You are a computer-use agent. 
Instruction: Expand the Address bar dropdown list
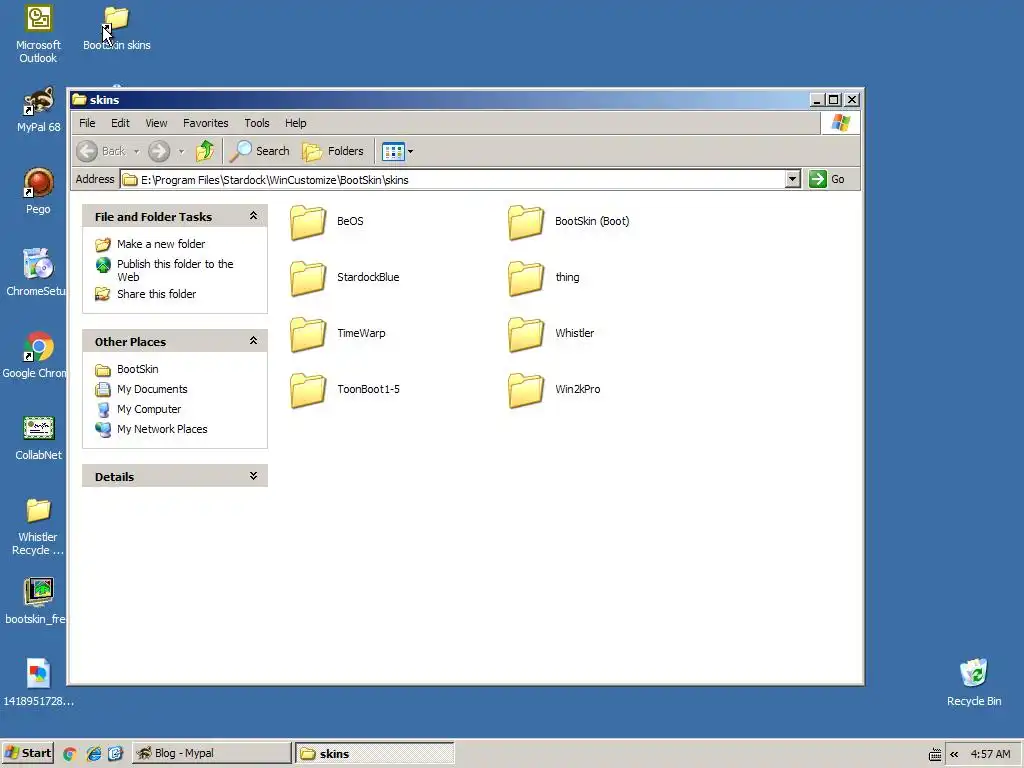point(792,179)
